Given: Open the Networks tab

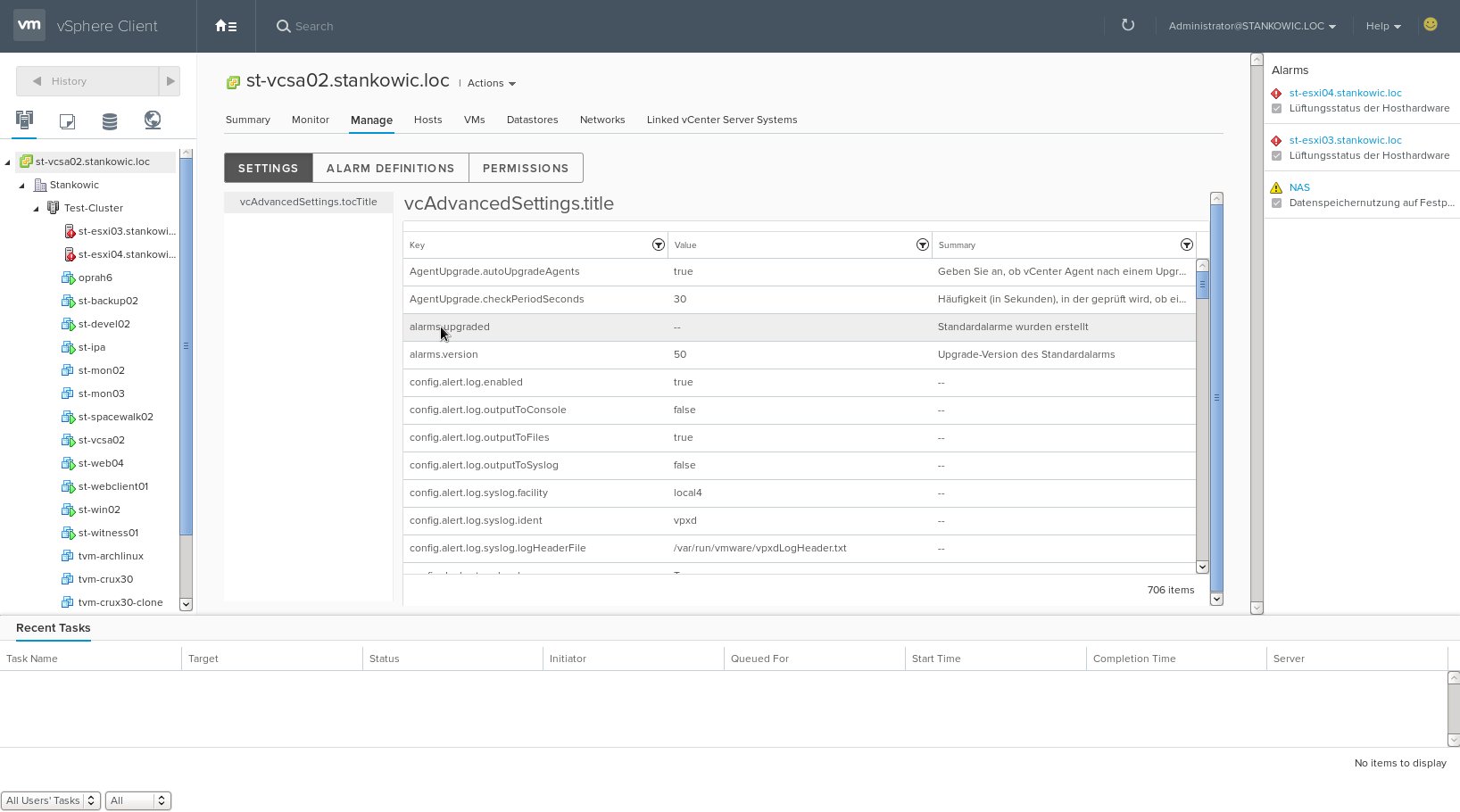Looking at the screenshot, I should [x=602, y=120].
